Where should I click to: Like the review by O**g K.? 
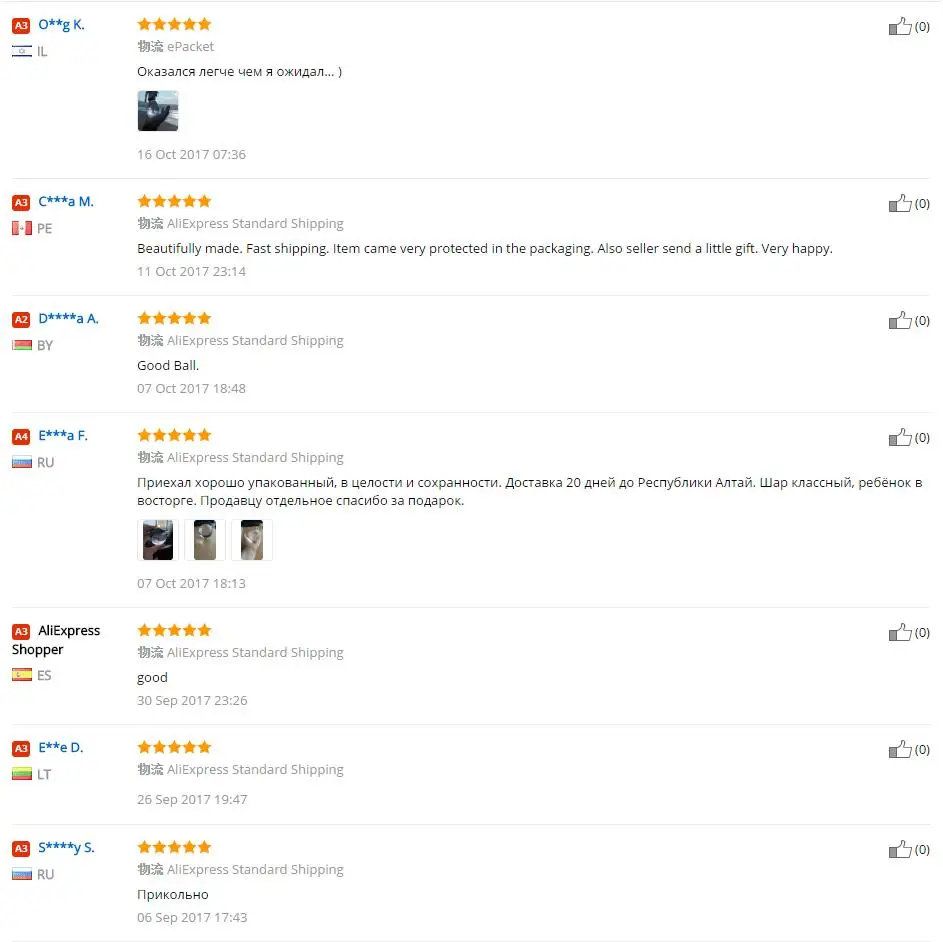click(900, 26)
